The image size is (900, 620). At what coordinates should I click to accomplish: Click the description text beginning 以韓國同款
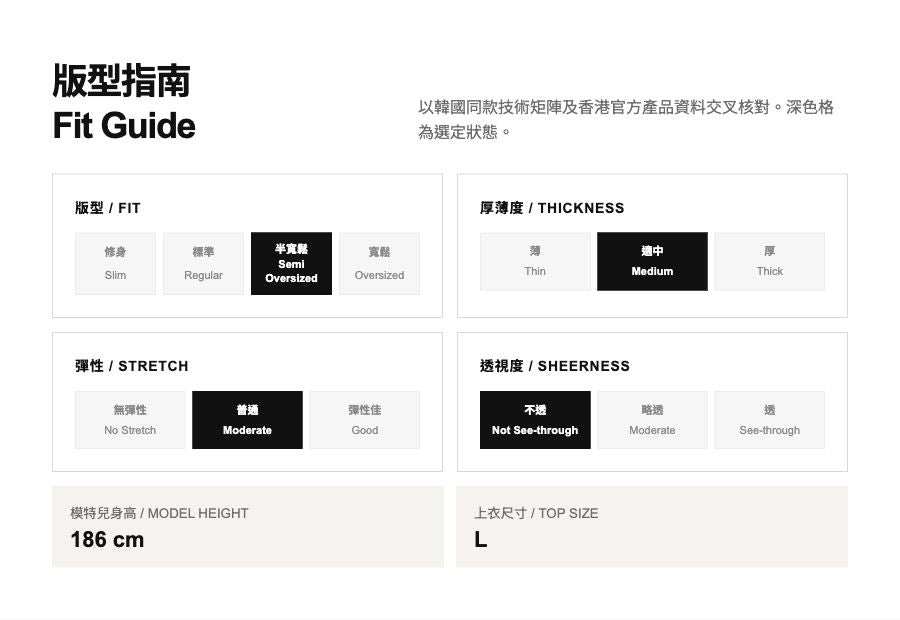[626, 119]
